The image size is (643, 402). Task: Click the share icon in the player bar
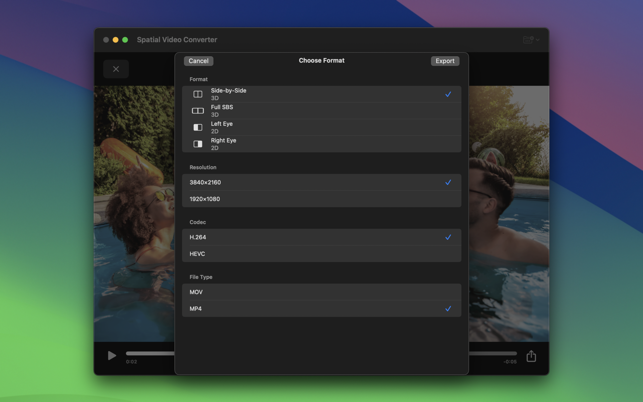(x=531, y=356)
